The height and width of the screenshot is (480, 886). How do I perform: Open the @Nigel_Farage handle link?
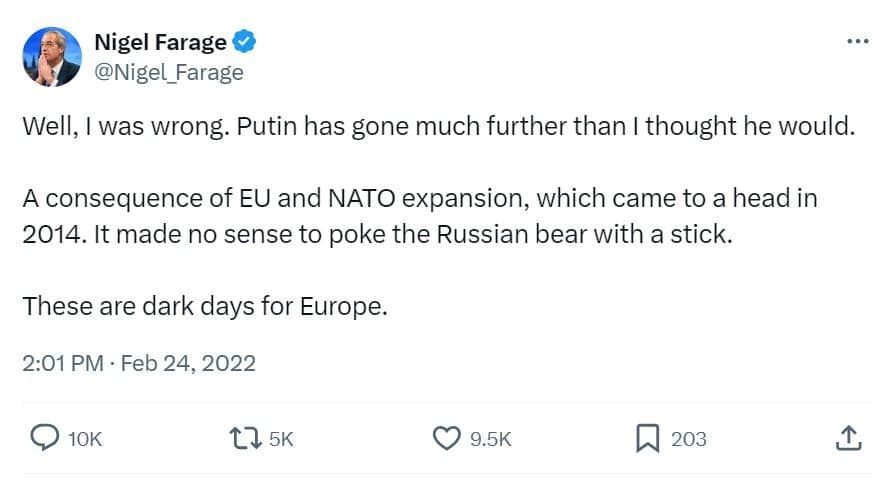point(169,72)
